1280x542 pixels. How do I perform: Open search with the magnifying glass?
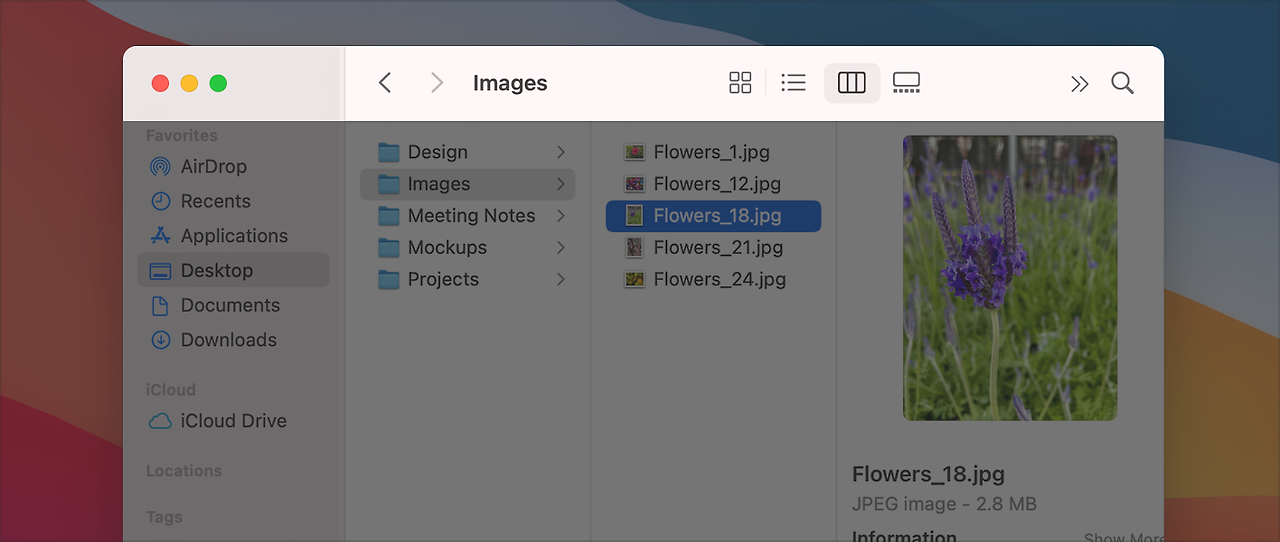[1122, 83]
